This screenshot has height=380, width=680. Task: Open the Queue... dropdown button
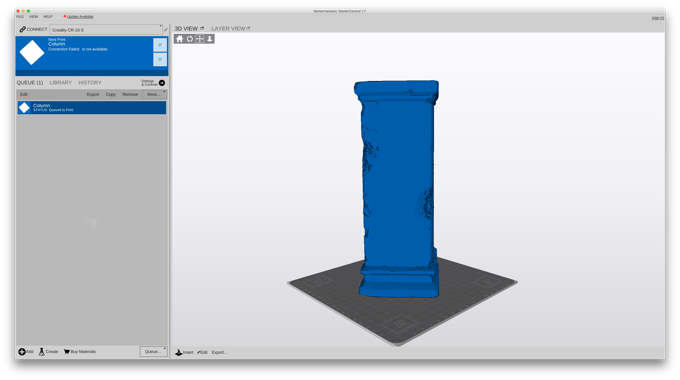coord(154,351)
